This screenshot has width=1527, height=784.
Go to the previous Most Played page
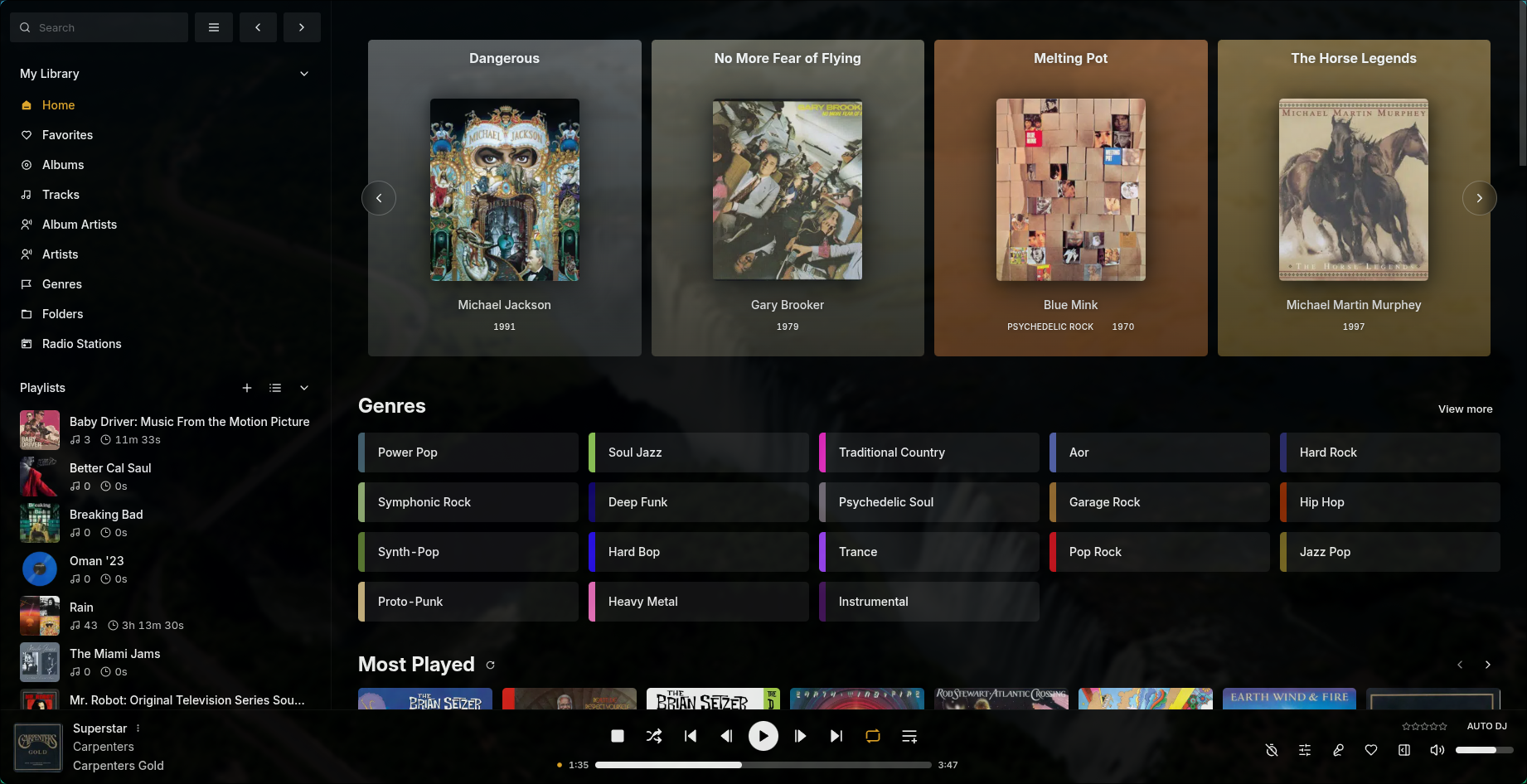point(1460,665)
